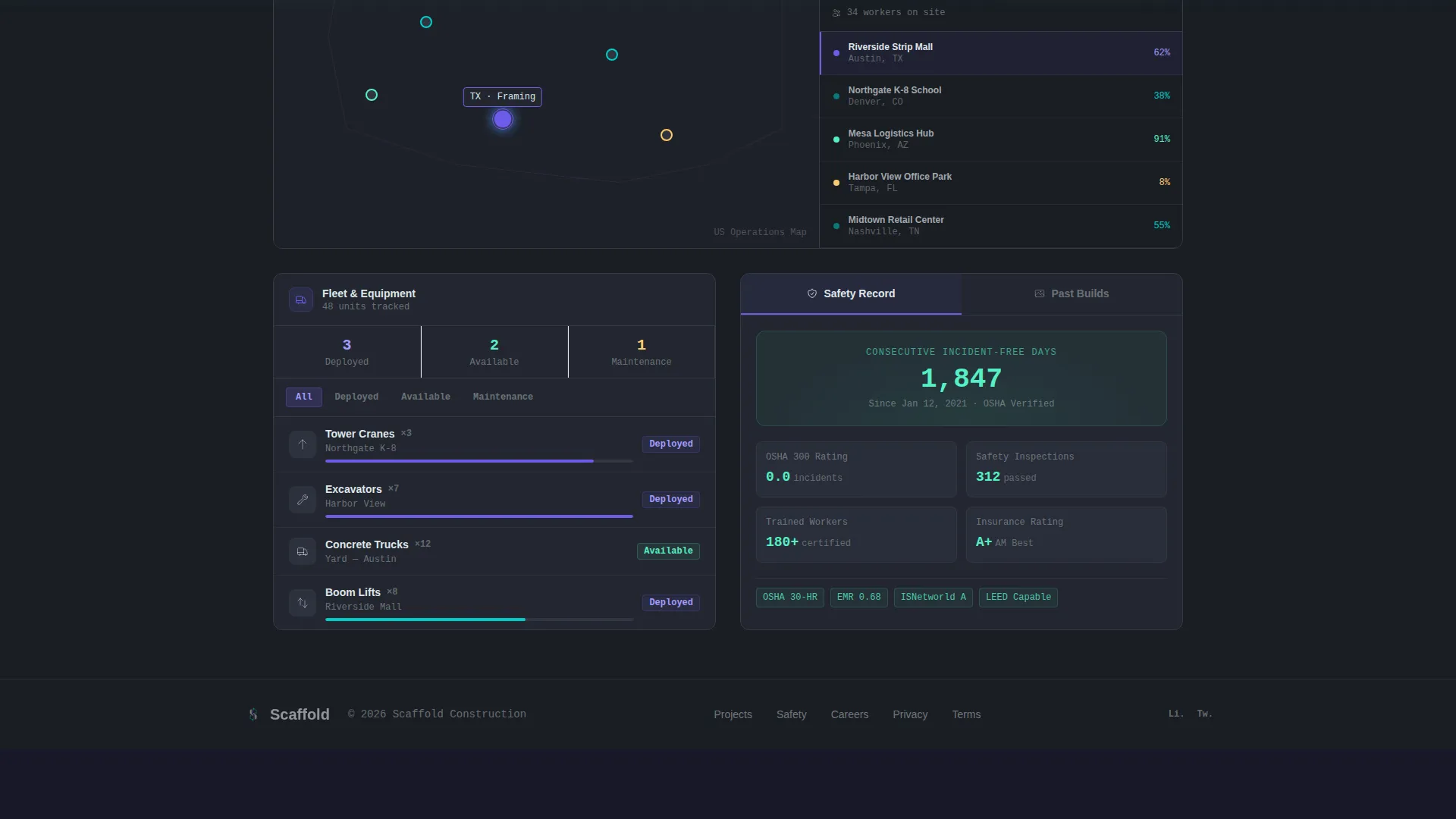Click the Insurance Rating card

pyautogui.click(x=1066, y=535)
